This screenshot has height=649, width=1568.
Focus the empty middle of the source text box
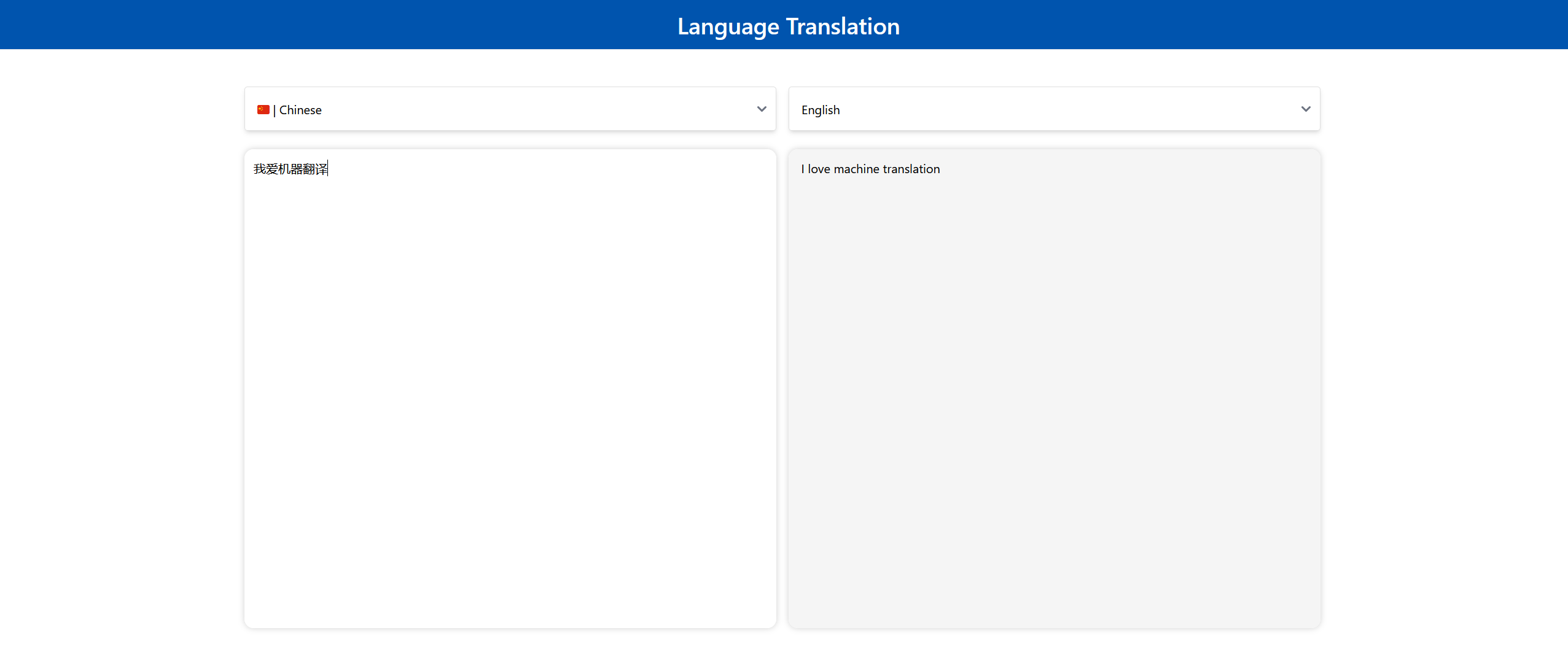coord(510,387)
